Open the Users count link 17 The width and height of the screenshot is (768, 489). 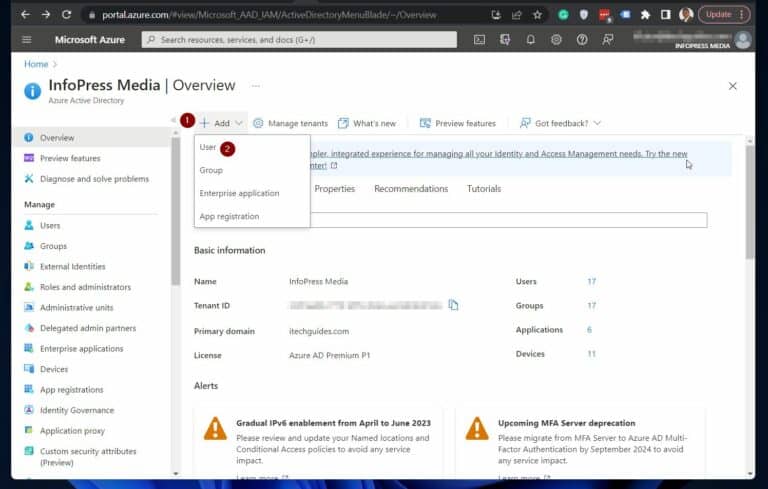pos(592,281)
